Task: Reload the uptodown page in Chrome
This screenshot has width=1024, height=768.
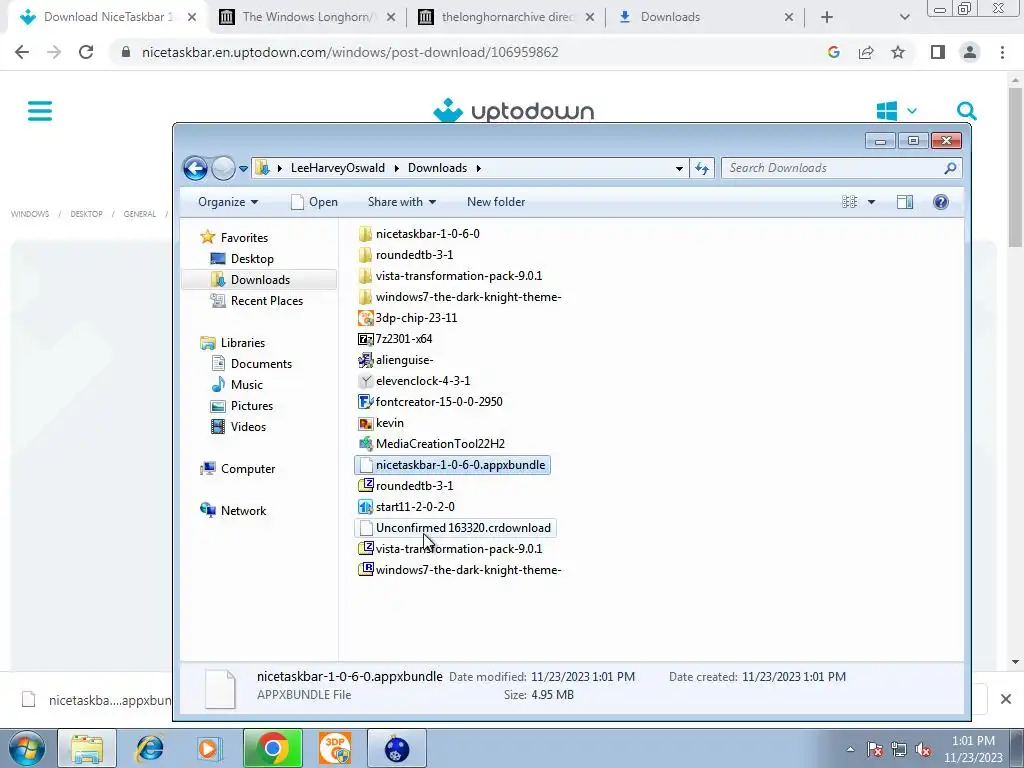Action: [x=86, y=52]
